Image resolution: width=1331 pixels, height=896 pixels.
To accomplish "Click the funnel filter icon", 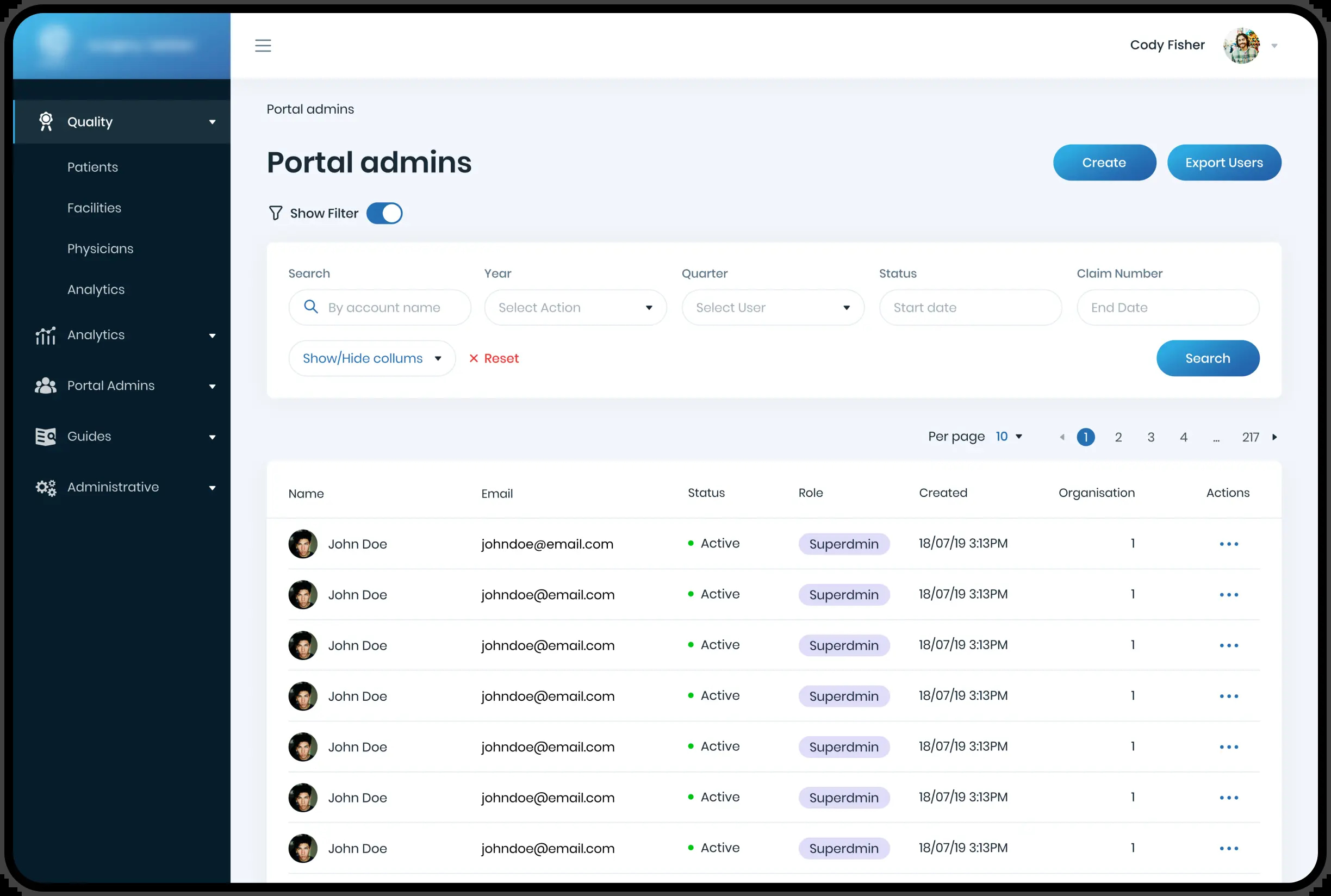I will pos(276,213).
